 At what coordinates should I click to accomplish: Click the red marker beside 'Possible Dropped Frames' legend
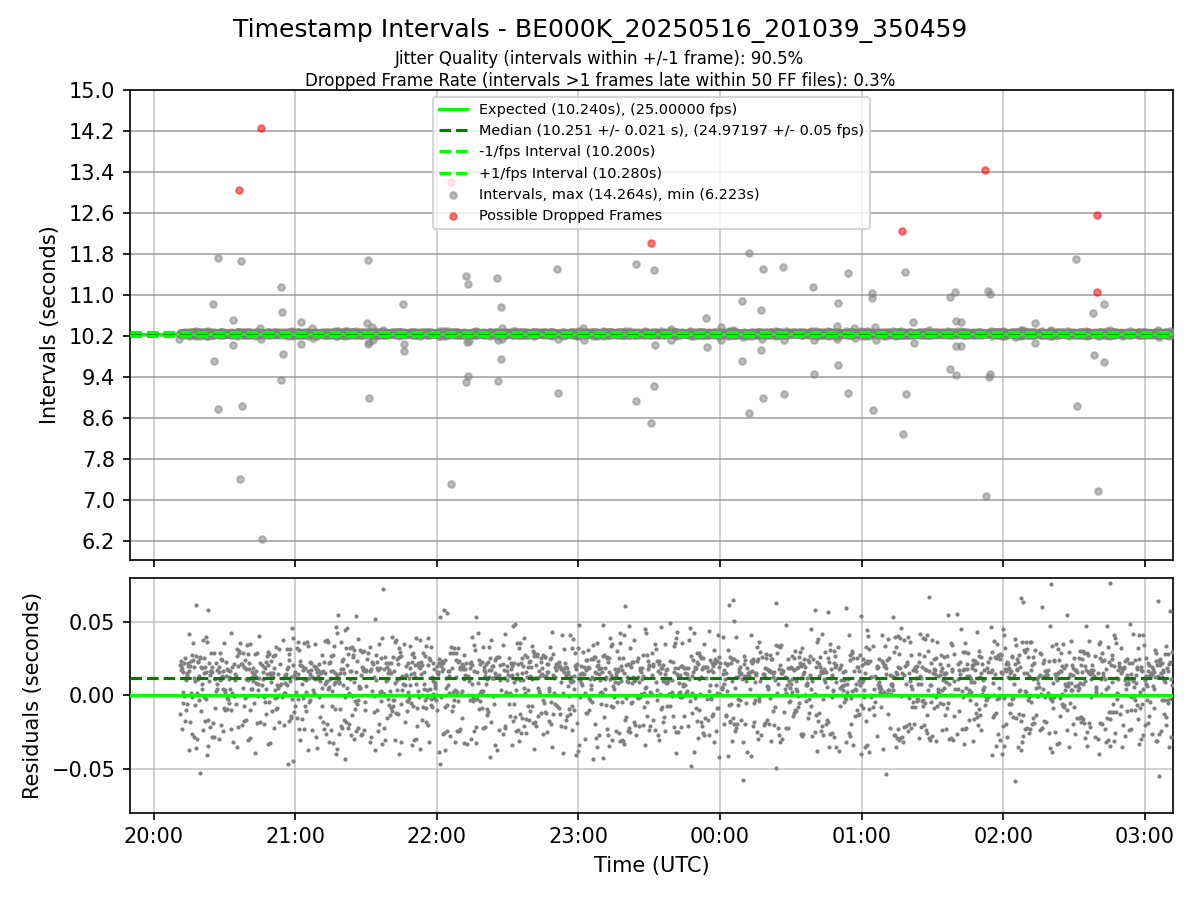pyautogui.click(x=453, y=215)
